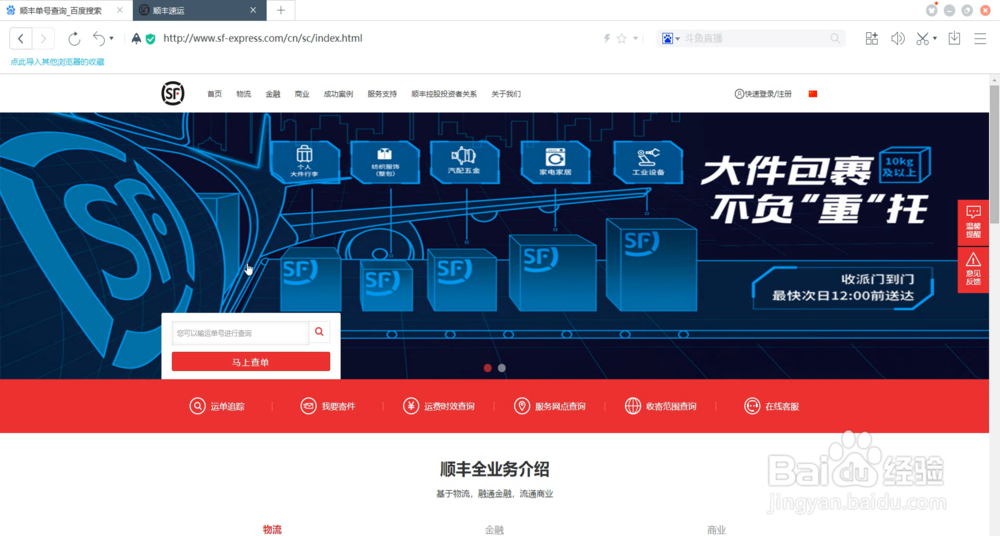Image resolution: width=1000 pixels, height=536 pixels.
Task: Click 运费时效查询 in red service bar
Action: [439, 406]
